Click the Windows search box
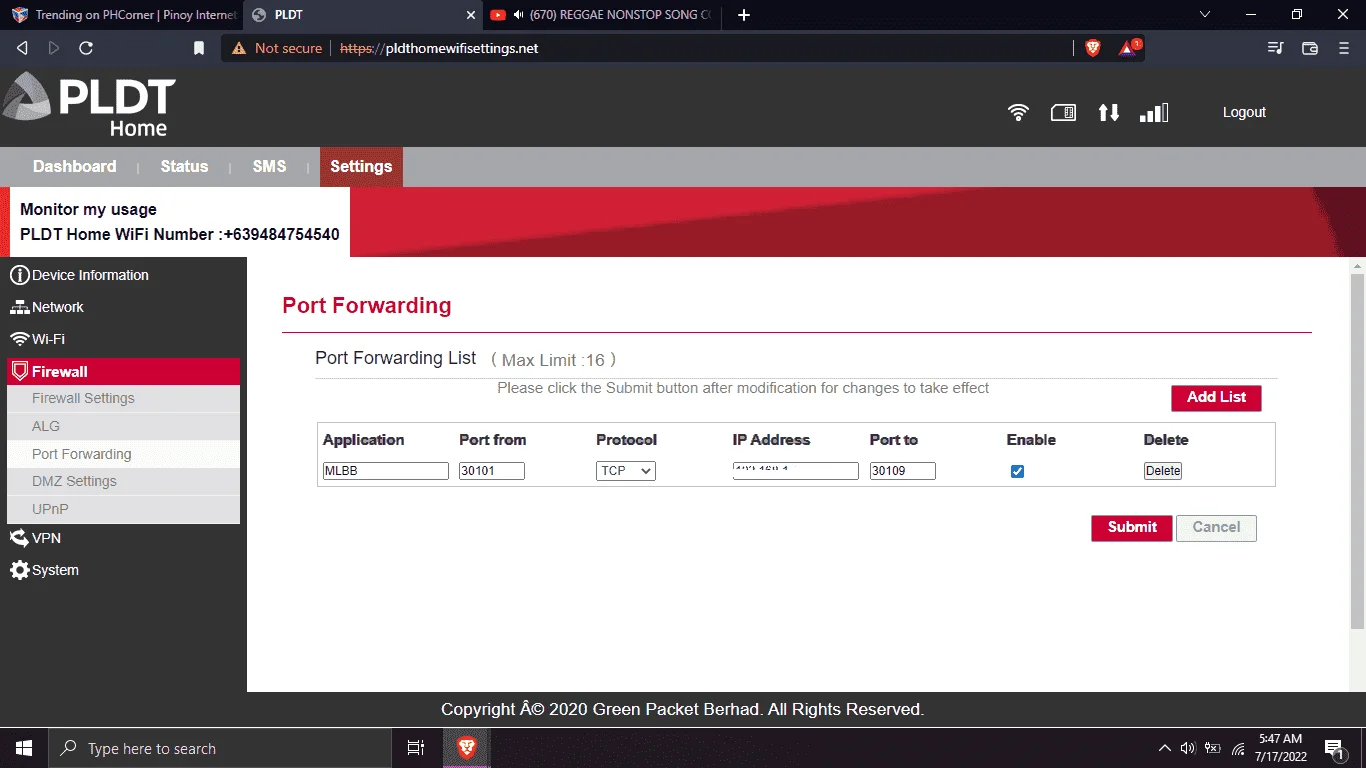This screenshot has width=1366, height=768. pyautogui.click(x=219, y=748)
